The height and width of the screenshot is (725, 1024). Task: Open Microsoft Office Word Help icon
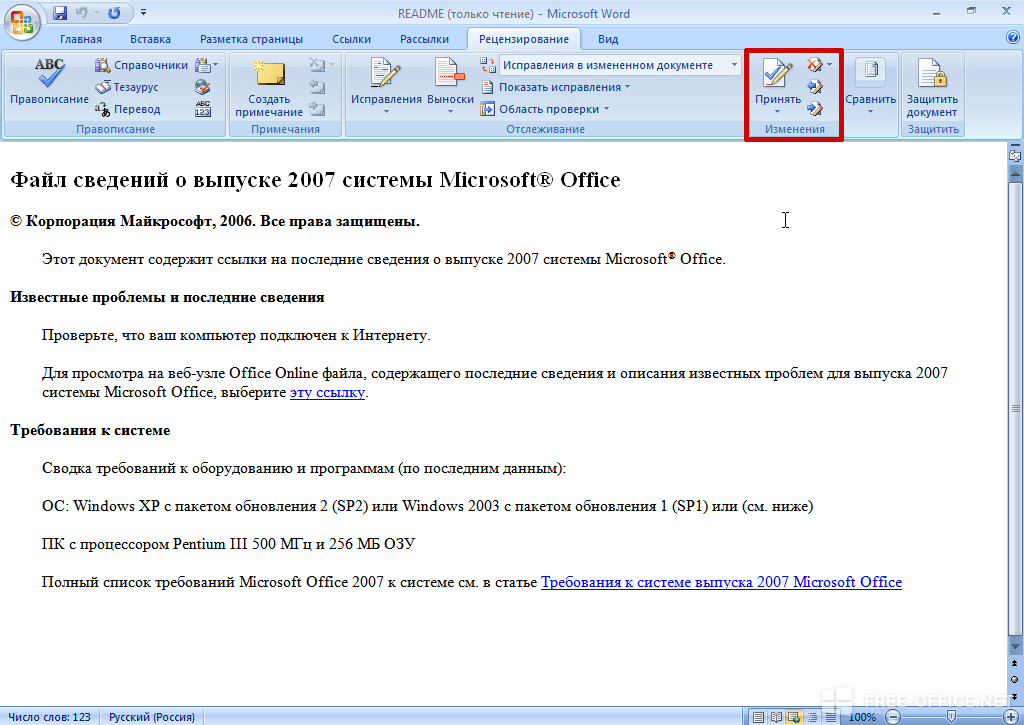(1013, 38)
